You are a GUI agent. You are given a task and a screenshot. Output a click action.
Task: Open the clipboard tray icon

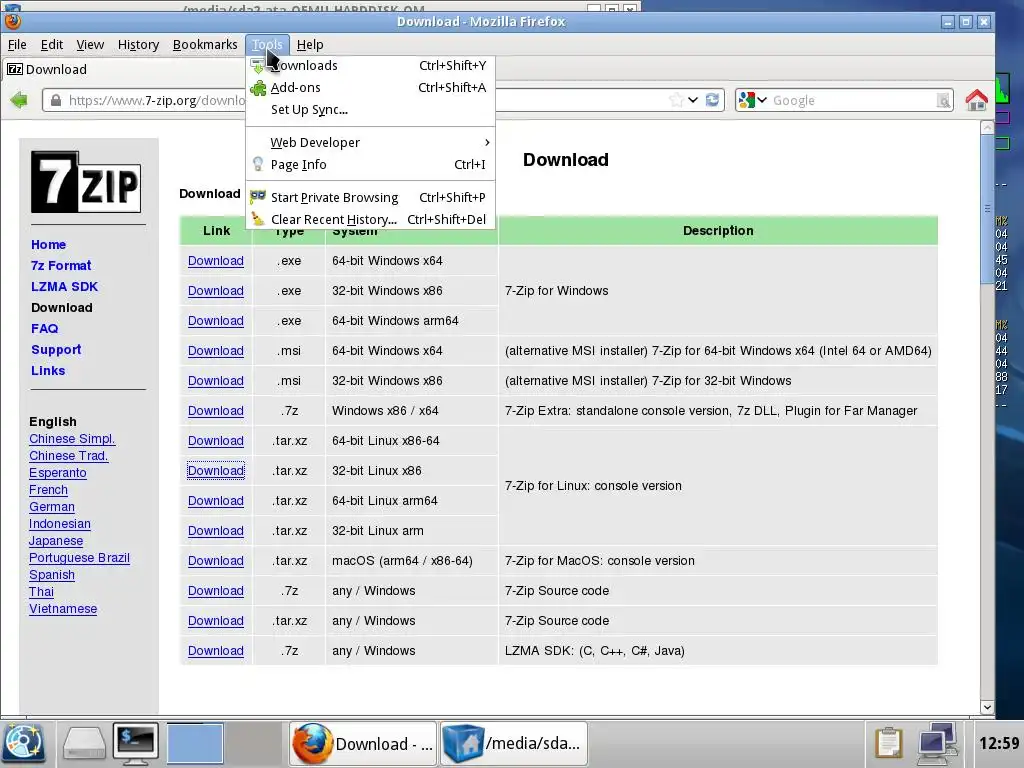[888, 743]
